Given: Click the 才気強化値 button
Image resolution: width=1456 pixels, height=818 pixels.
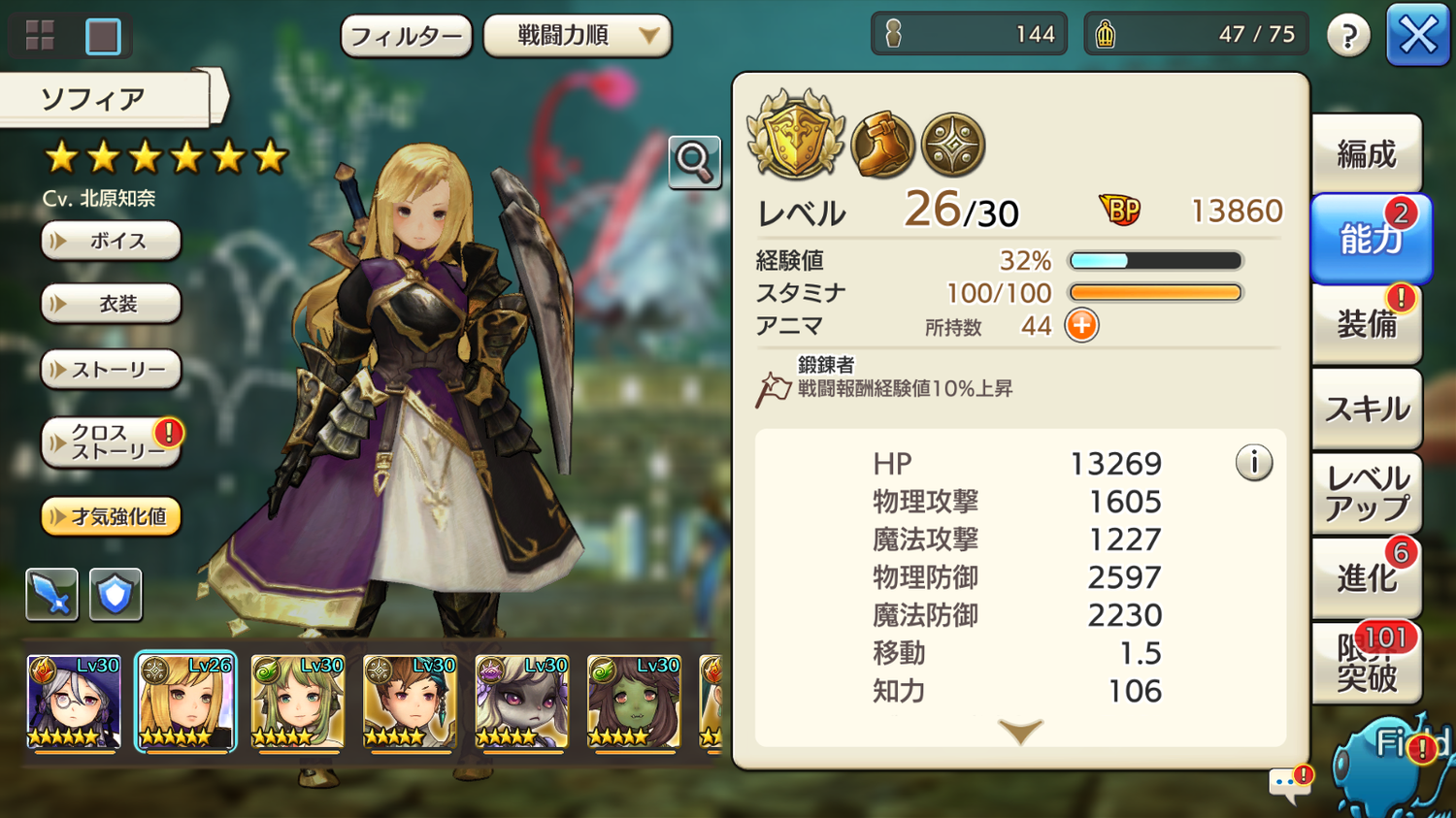Looking at the screenshot, I should coord(111,516).
